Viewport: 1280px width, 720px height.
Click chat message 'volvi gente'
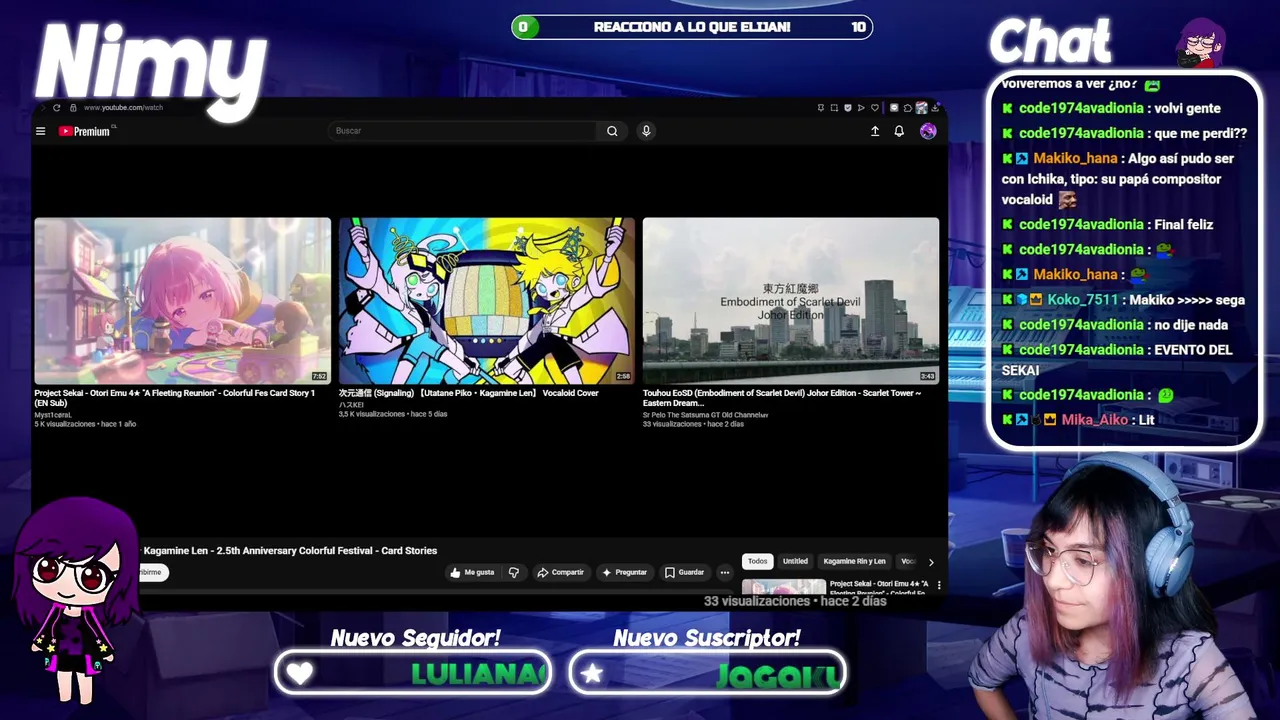1187,108
